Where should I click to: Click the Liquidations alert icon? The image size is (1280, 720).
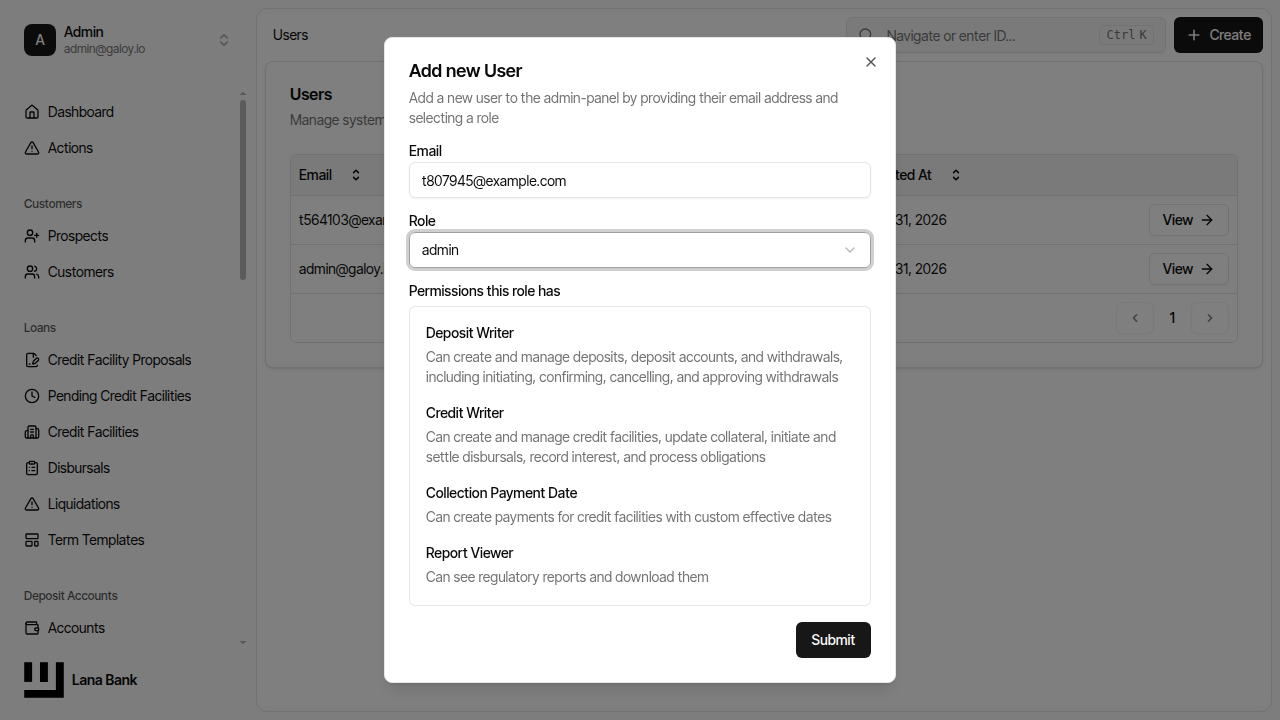[32, 504]
